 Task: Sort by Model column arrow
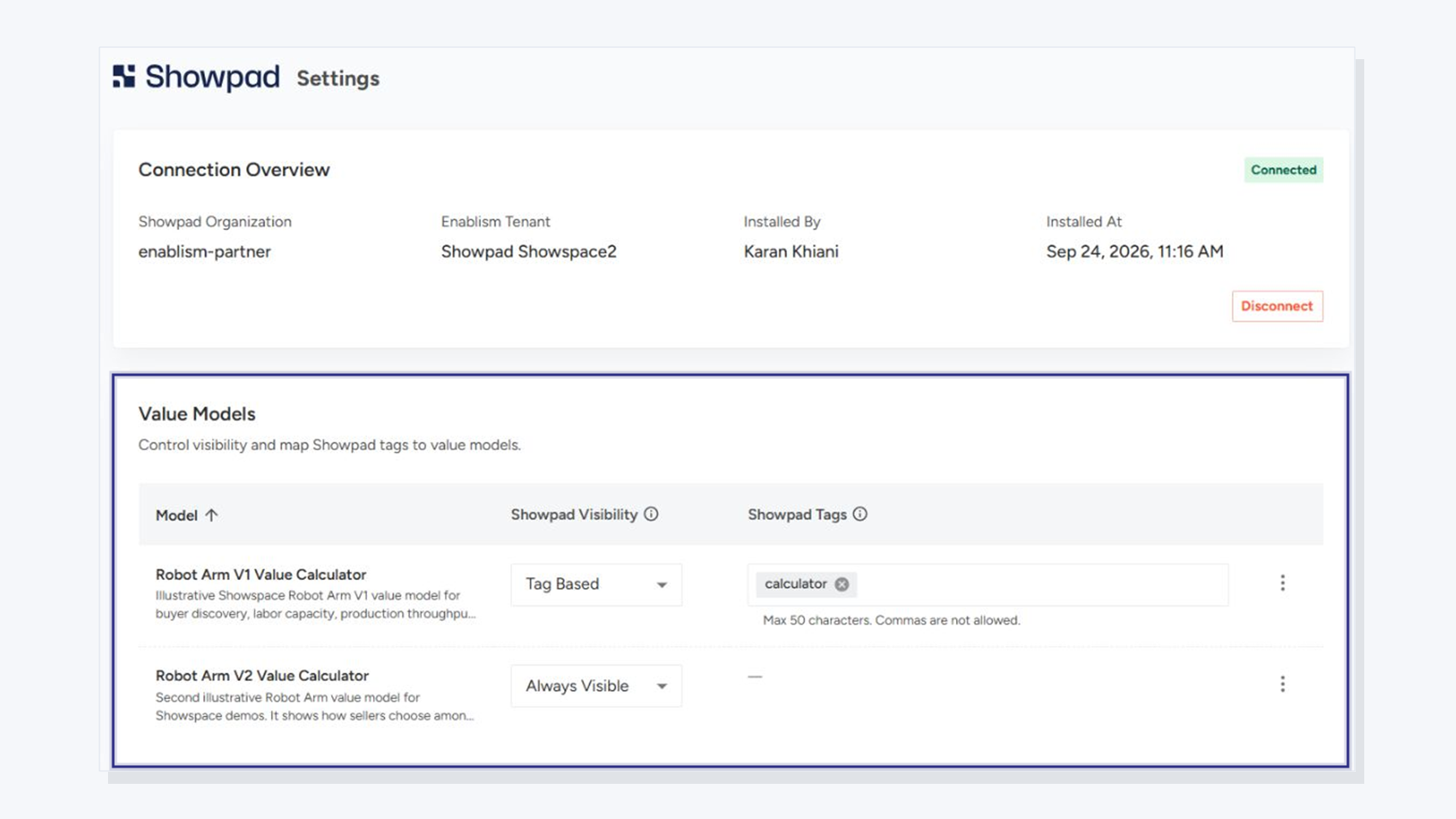[x=212, y=515]
